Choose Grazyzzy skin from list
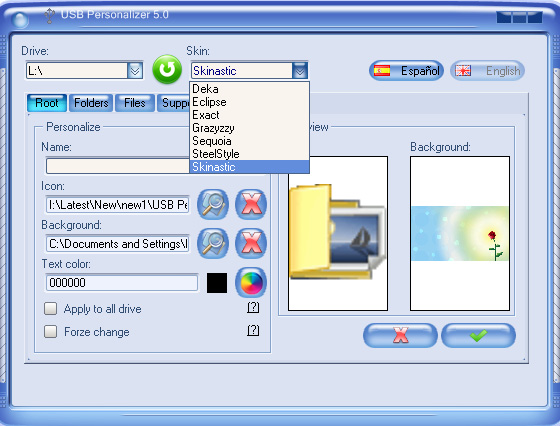 (x=249, y=128)
